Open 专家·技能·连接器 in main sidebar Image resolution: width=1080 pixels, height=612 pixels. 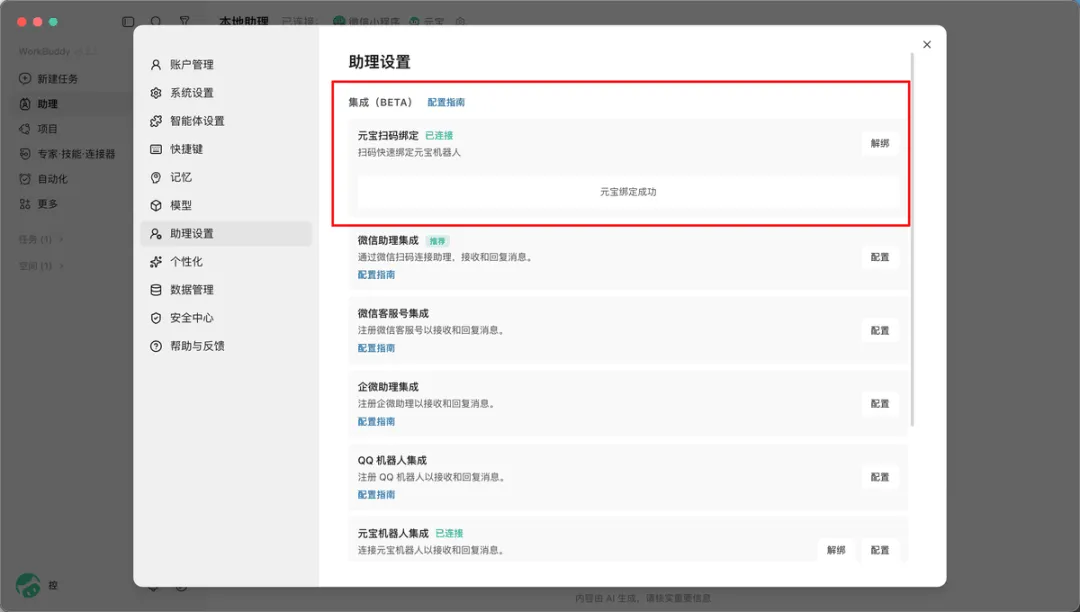[68, 154]
